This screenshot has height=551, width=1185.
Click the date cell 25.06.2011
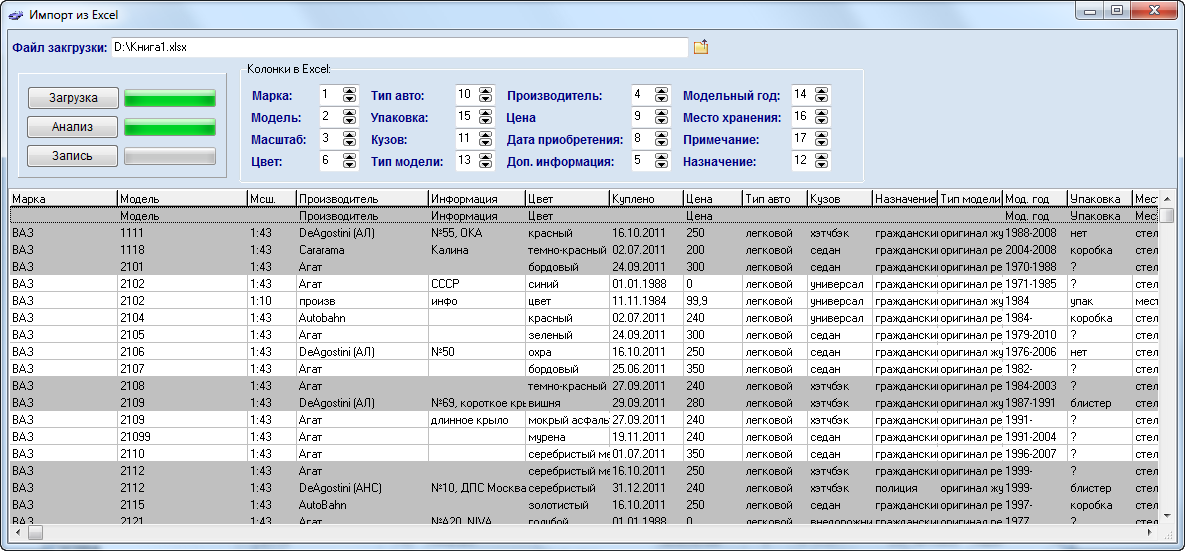pos(646,369)
